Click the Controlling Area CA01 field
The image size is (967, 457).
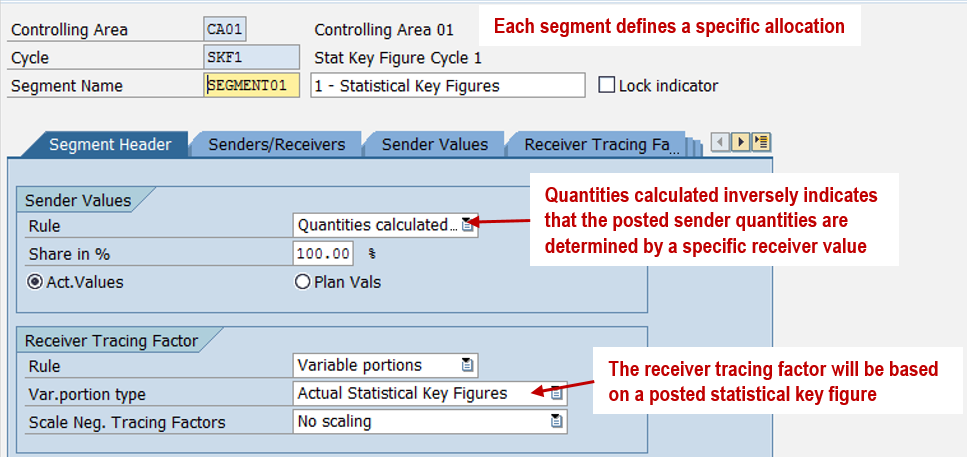pyautogui.click(x=225, y=30)
